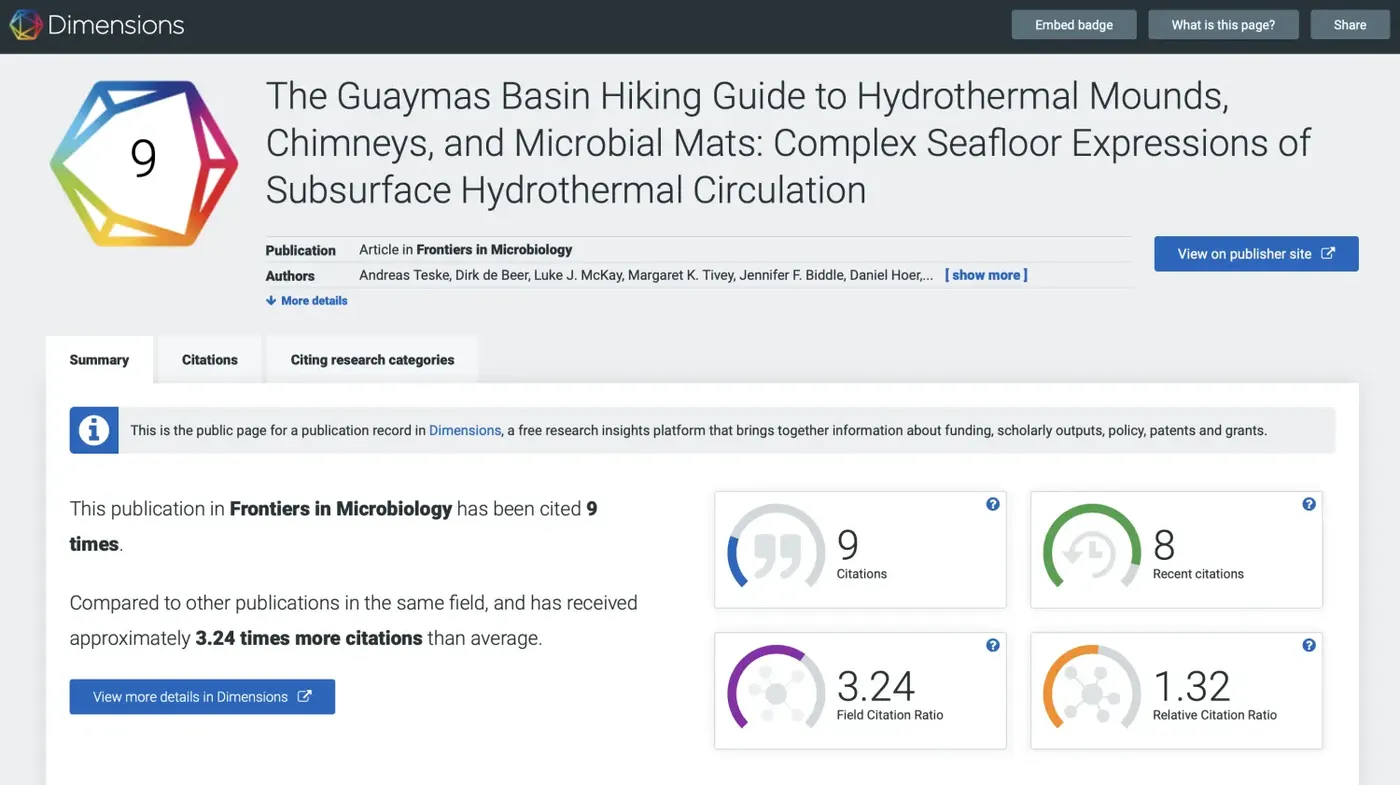Click the What is this page? button
Viewport: 1400px width, 785px height.
coord(1223,25)
